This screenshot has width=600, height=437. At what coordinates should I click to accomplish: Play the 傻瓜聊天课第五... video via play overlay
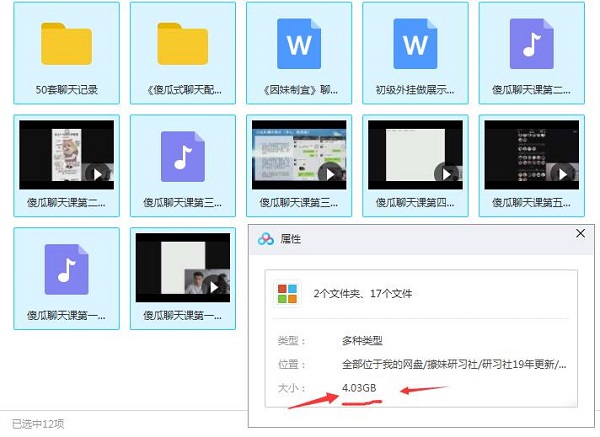[561, 175]
